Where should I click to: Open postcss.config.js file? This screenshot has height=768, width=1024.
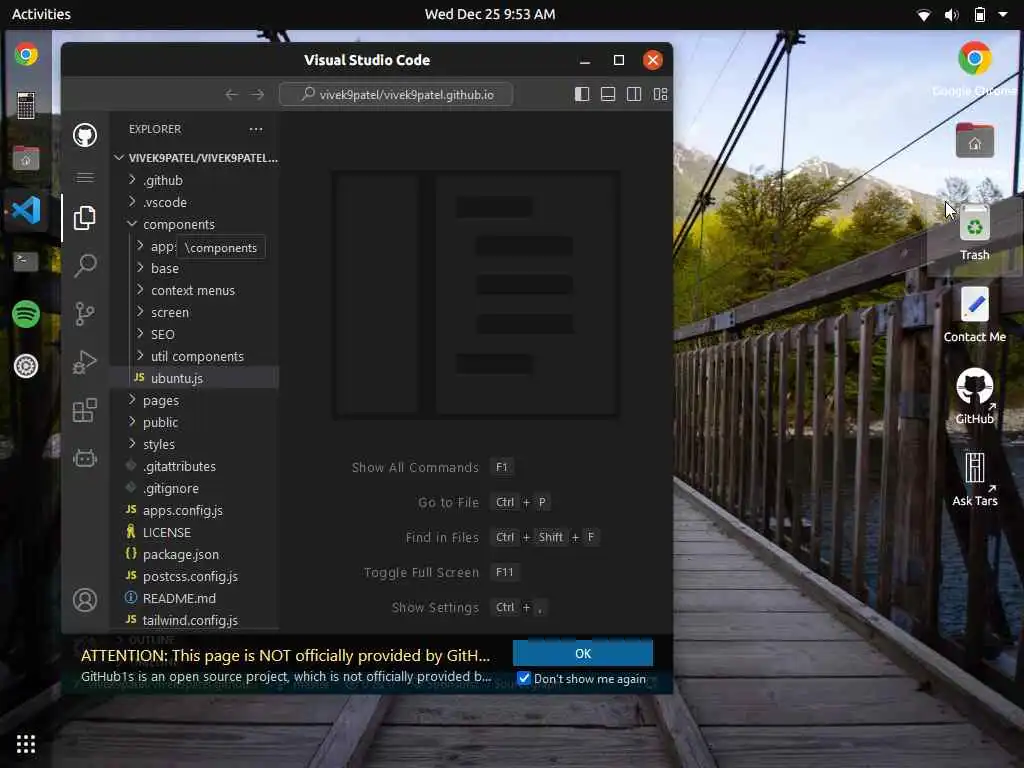(196, 576)
